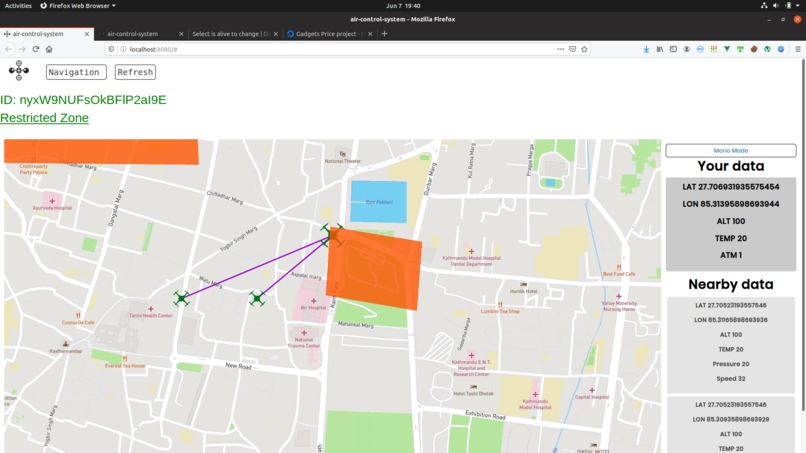The image size is (806, 453).
Task: Close the Gadgets Price project tab
Action: pos(370,34)
